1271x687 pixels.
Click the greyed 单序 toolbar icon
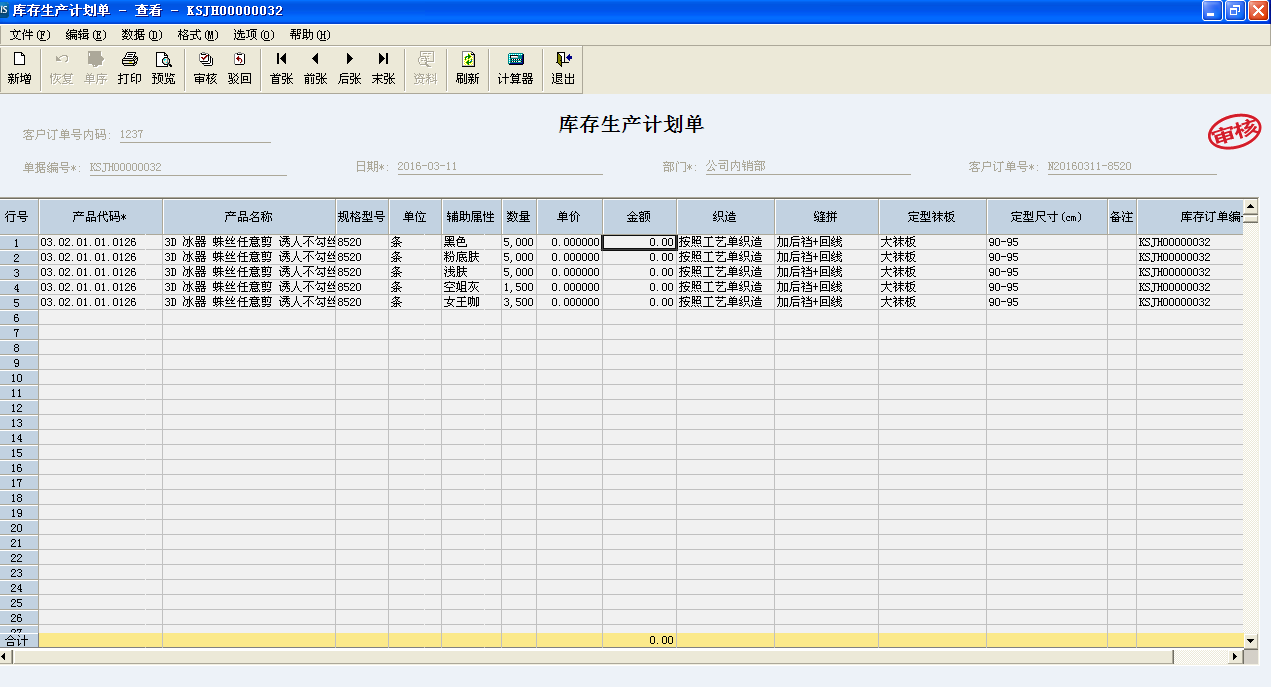click(96, 69)
